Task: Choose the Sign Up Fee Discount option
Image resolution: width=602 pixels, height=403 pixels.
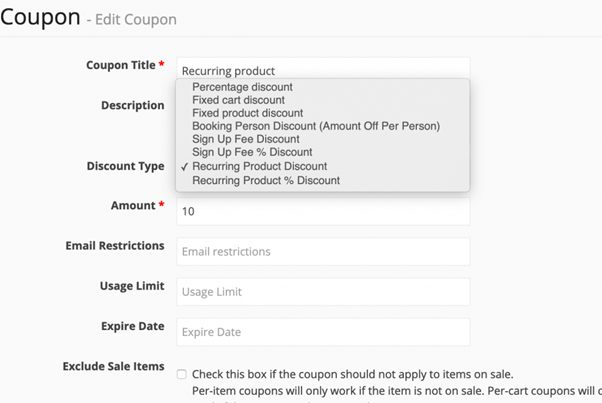Action: point(246,140)
